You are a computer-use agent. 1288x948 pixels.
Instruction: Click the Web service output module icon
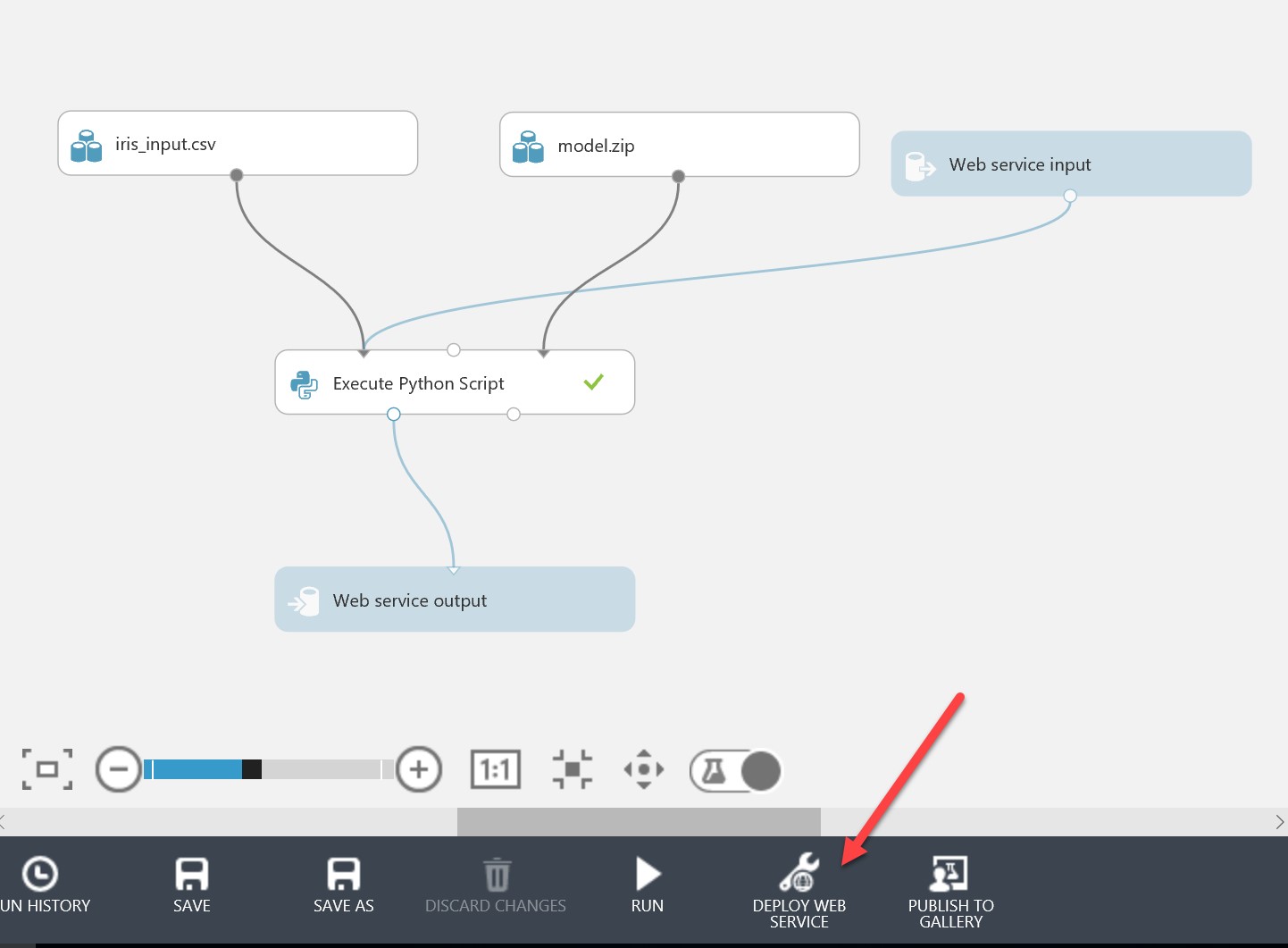pos(304,600)
